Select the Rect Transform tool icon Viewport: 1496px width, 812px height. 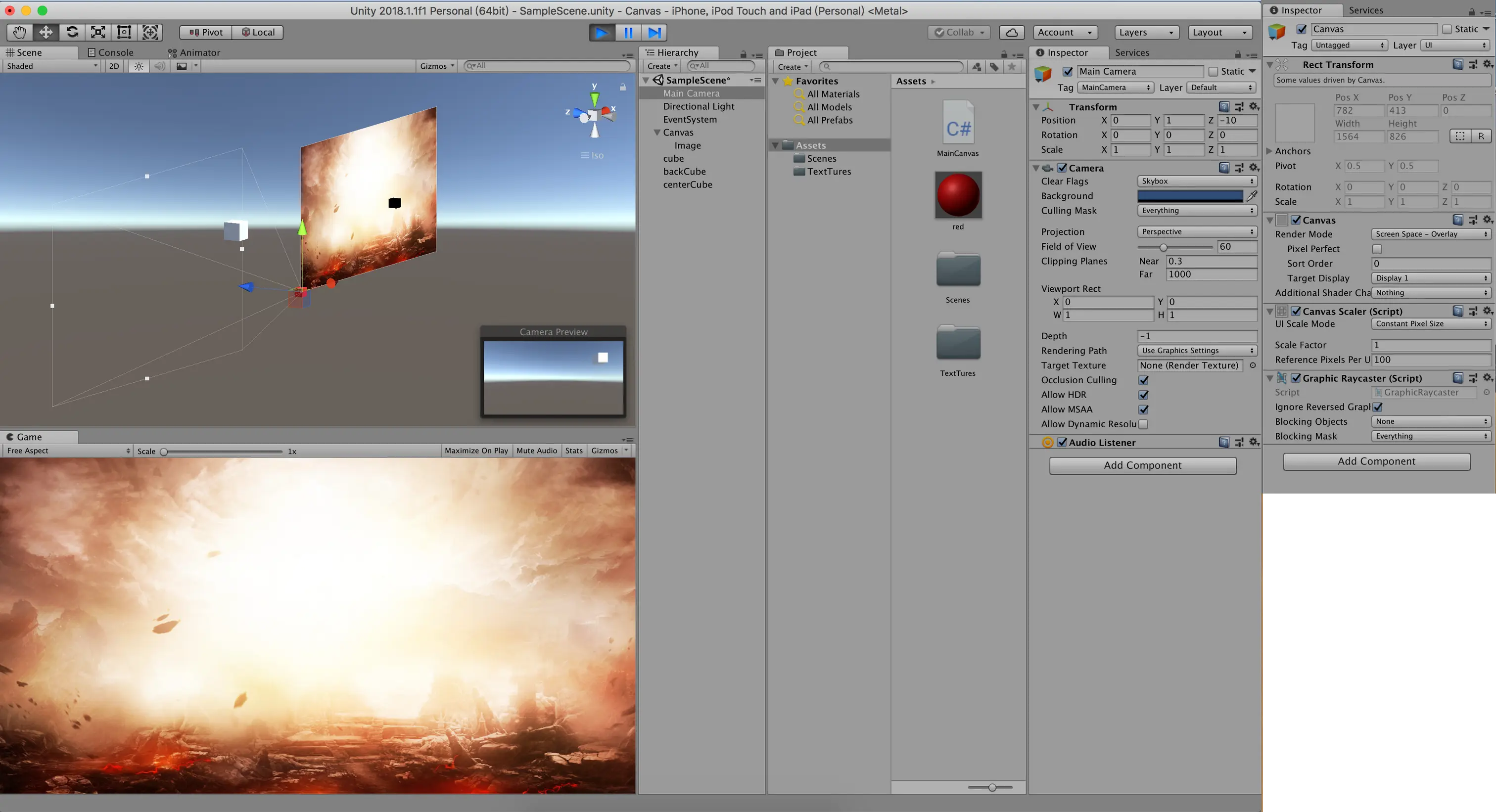pyautogui.click(x=124, y=33)
